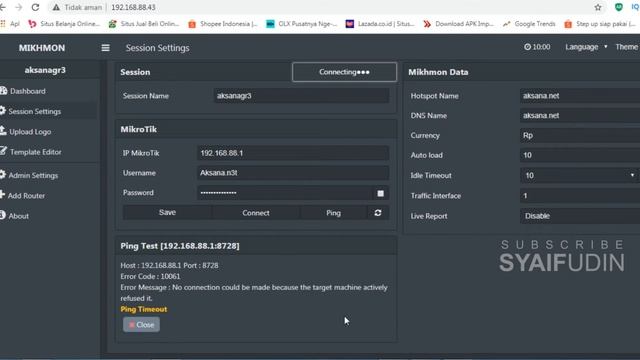The width and height of the screenshot is (640, 360).
Task: Click the About info icon
Action: (x=2, y=215)
